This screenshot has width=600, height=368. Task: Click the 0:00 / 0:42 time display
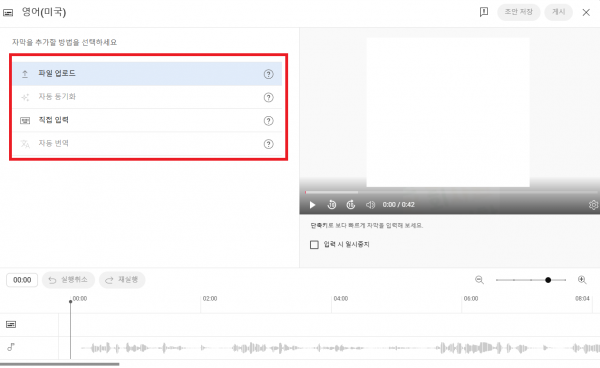[398, 205]
